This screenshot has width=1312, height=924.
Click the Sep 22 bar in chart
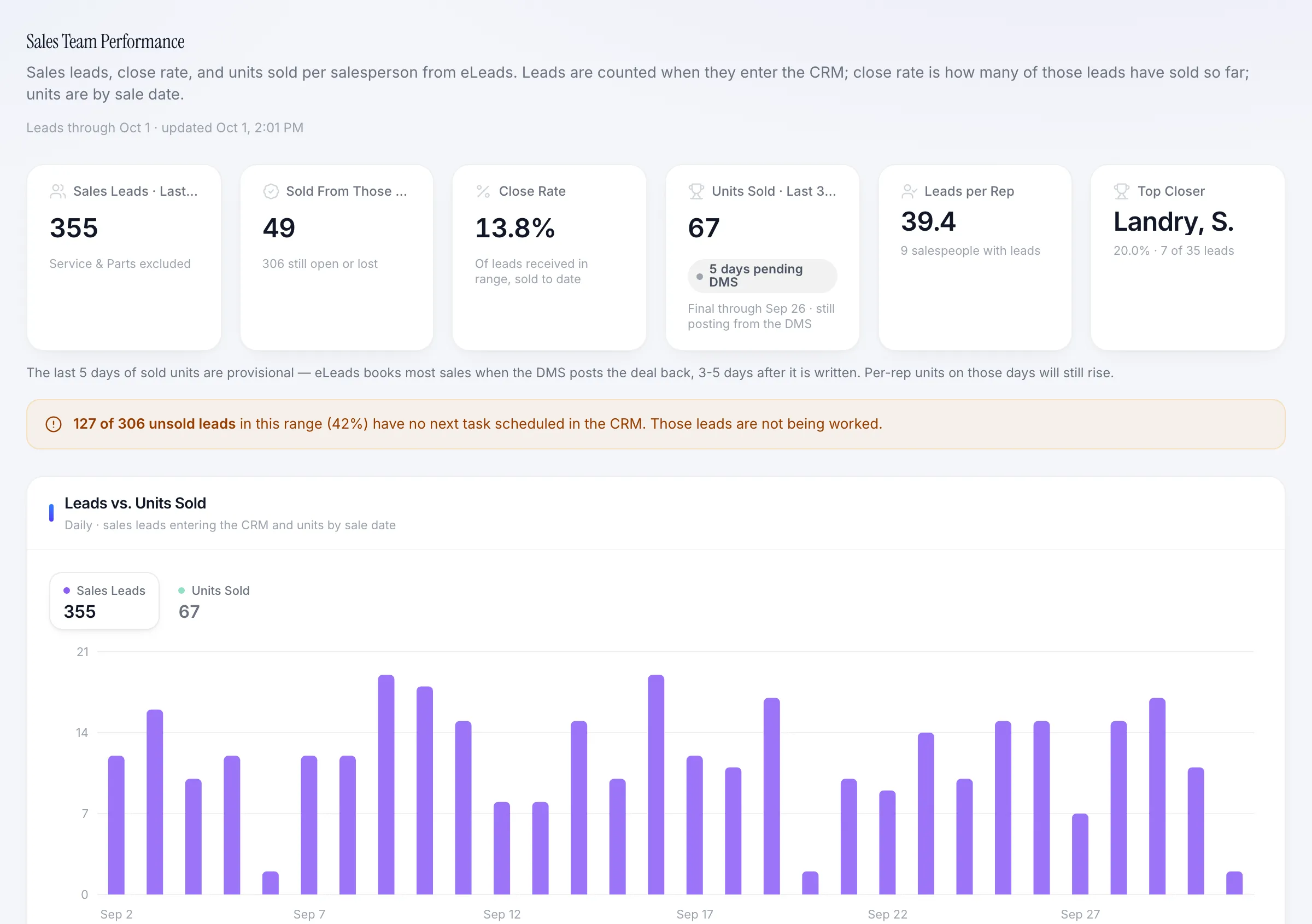887,843
